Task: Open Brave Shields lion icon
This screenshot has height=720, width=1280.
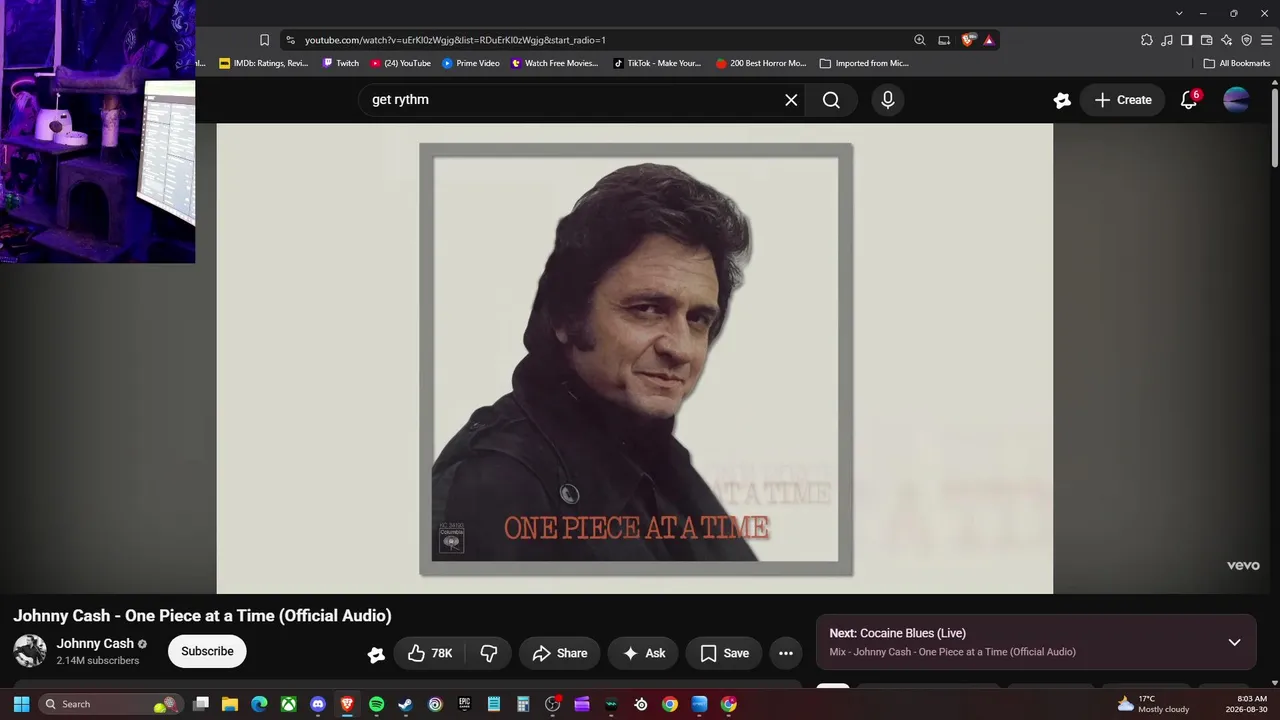Action: (x=967, y=40)
